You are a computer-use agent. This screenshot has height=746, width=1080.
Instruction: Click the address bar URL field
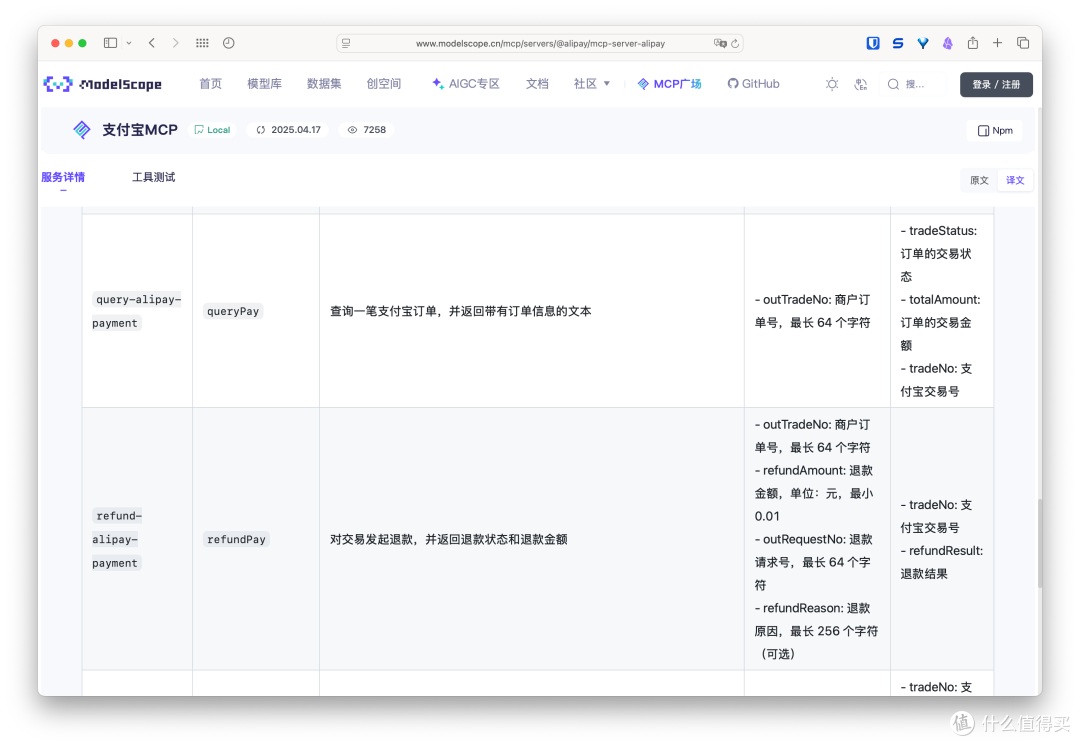[x=539, y=43]
